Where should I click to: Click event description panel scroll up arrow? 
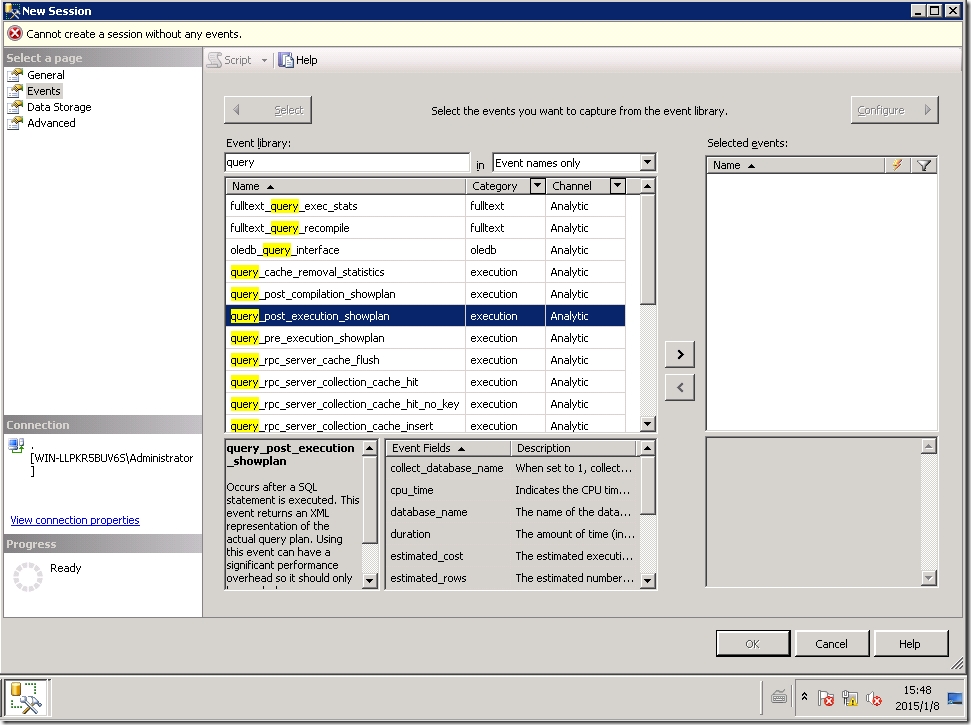370,448
